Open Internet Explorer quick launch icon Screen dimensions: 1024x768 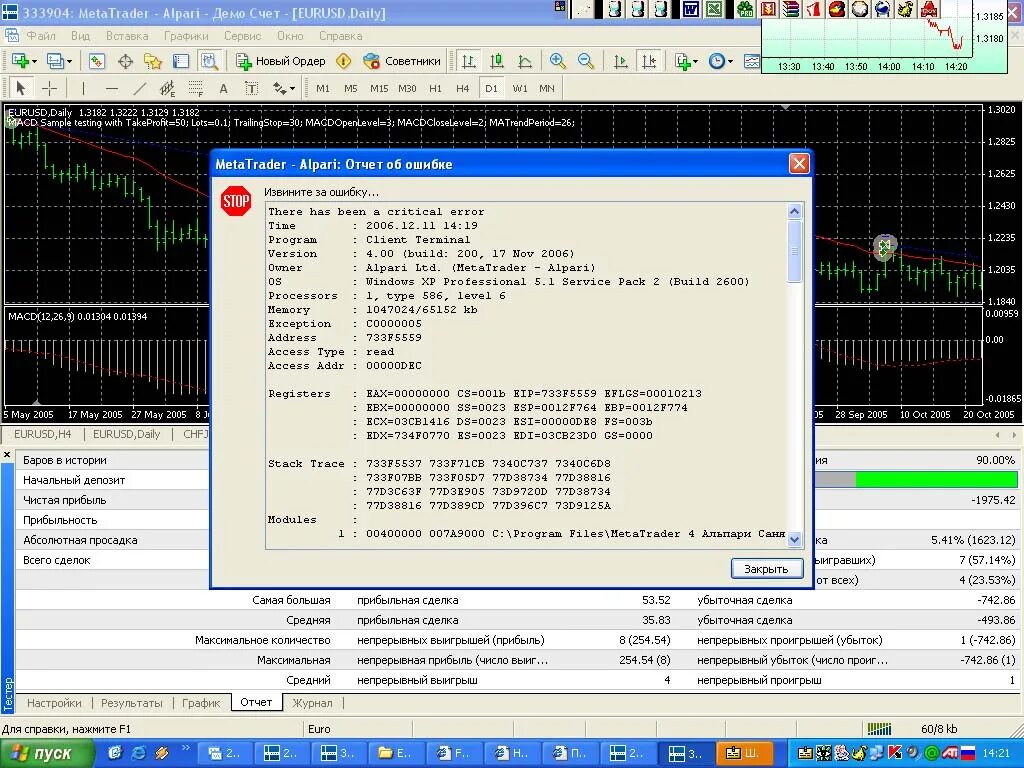click(139, 753)
